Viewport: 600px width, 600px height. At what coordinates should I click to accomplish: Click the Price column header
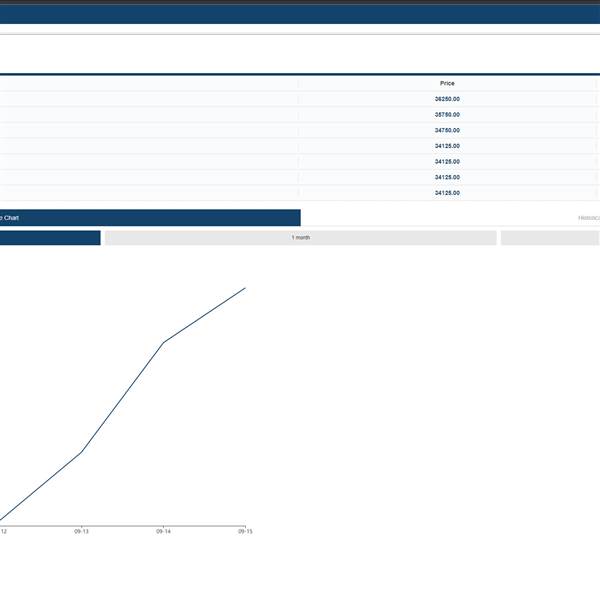click(447, 83)
